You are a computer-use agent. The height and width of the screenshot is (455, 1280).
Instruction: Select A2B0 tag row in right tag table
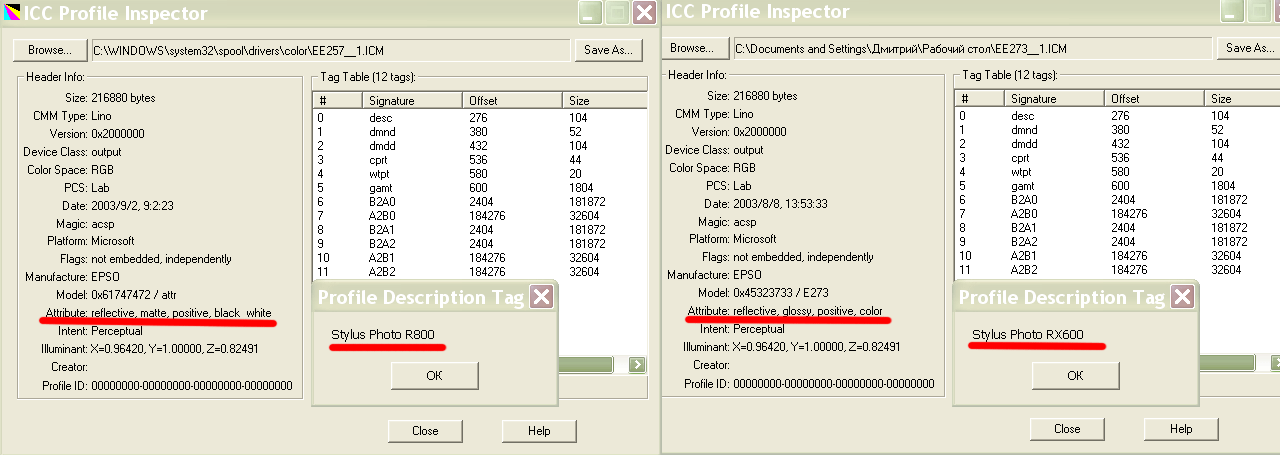click(x=1118, y=213)
